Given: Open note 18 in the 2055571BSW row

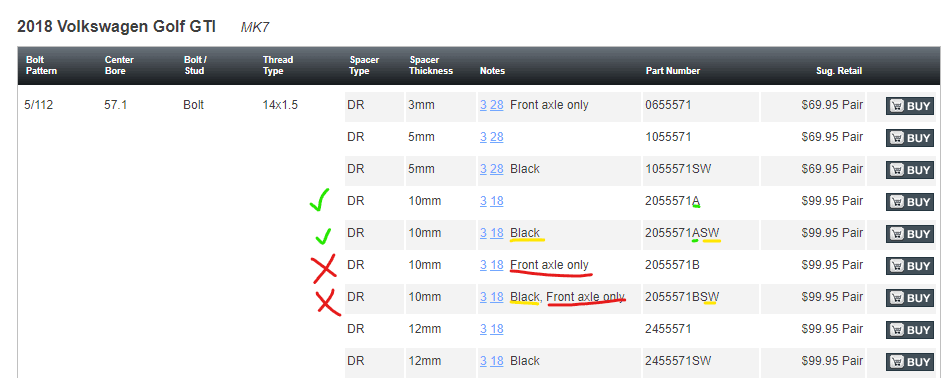Looking at the screenshot, I should (x=497, y=297).
